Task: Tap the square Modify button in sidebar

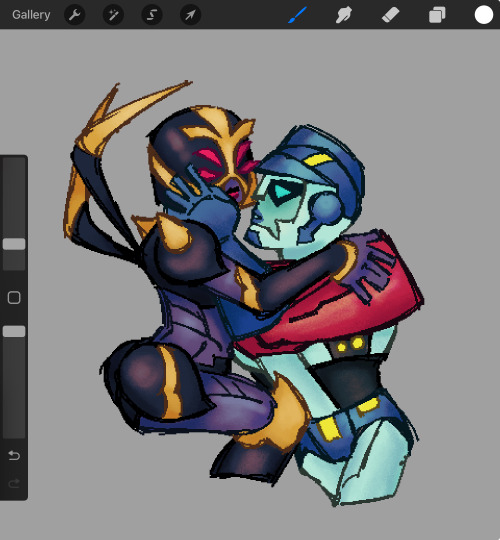Action: (x=14, y=298)
